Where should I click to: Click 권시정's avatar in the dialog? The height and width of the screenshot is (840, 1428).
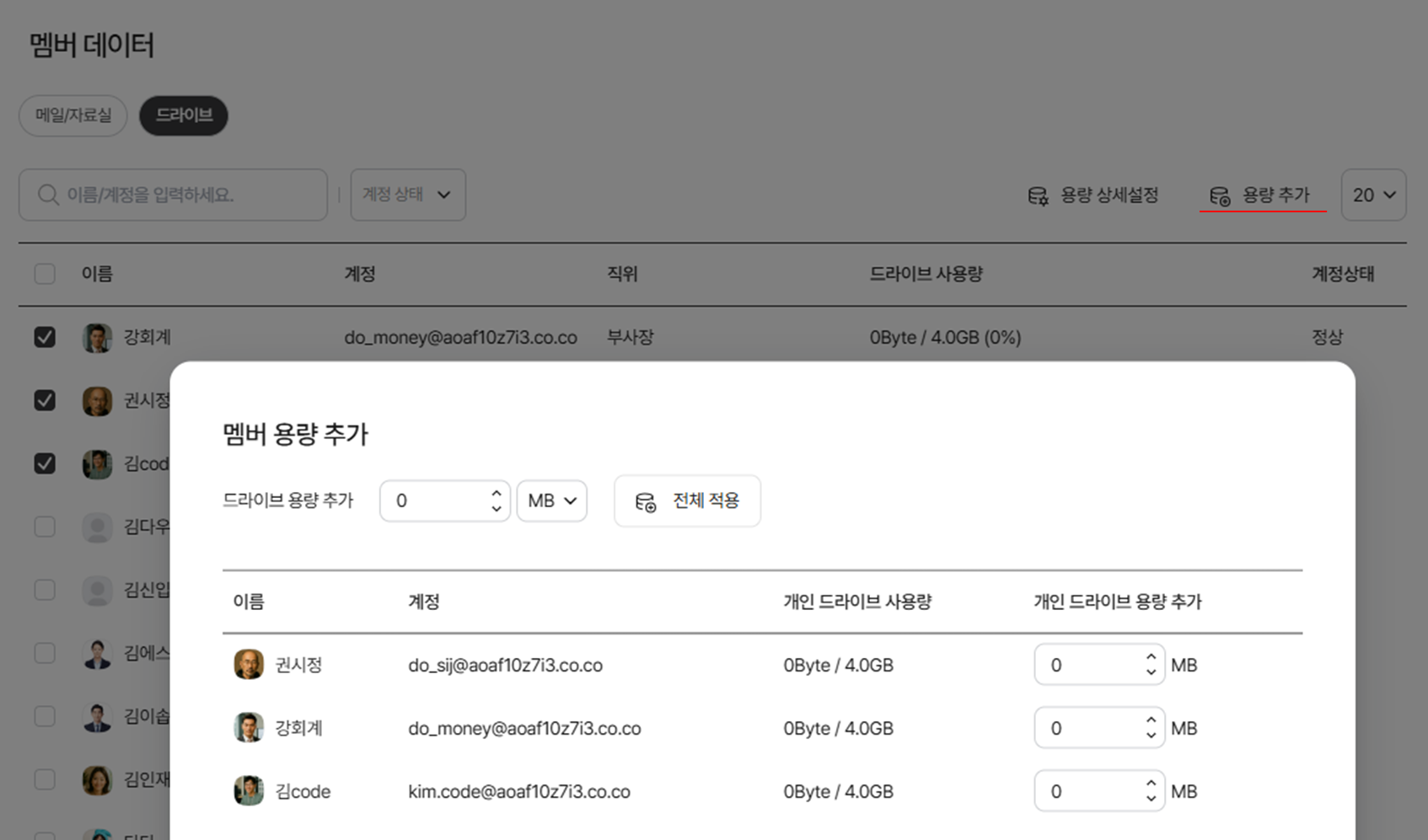[249, 665]
